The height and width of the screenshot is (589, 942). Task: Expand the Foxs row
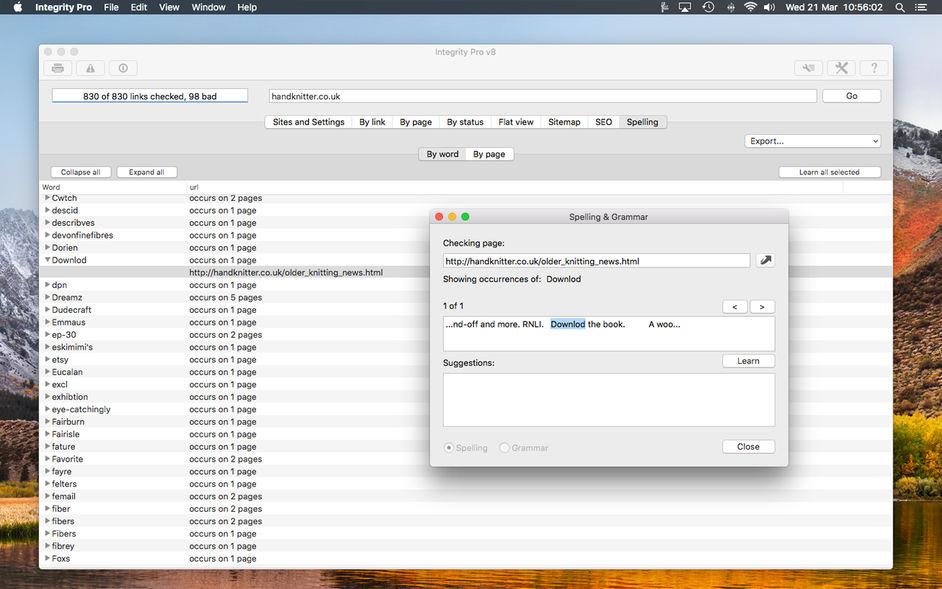pos(47,558)
